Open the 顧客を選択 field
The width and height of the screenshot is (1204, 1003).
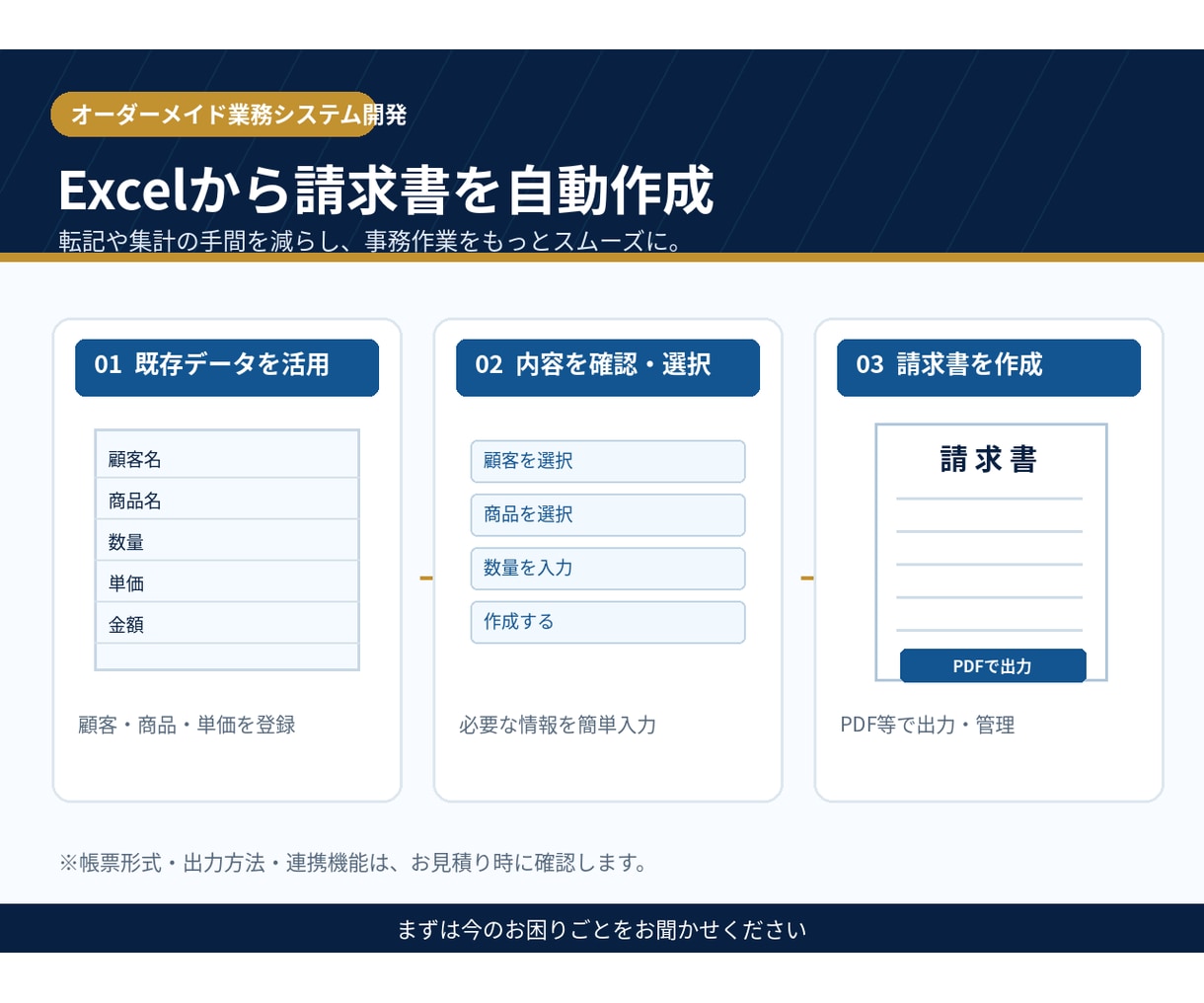coord(608,461)
